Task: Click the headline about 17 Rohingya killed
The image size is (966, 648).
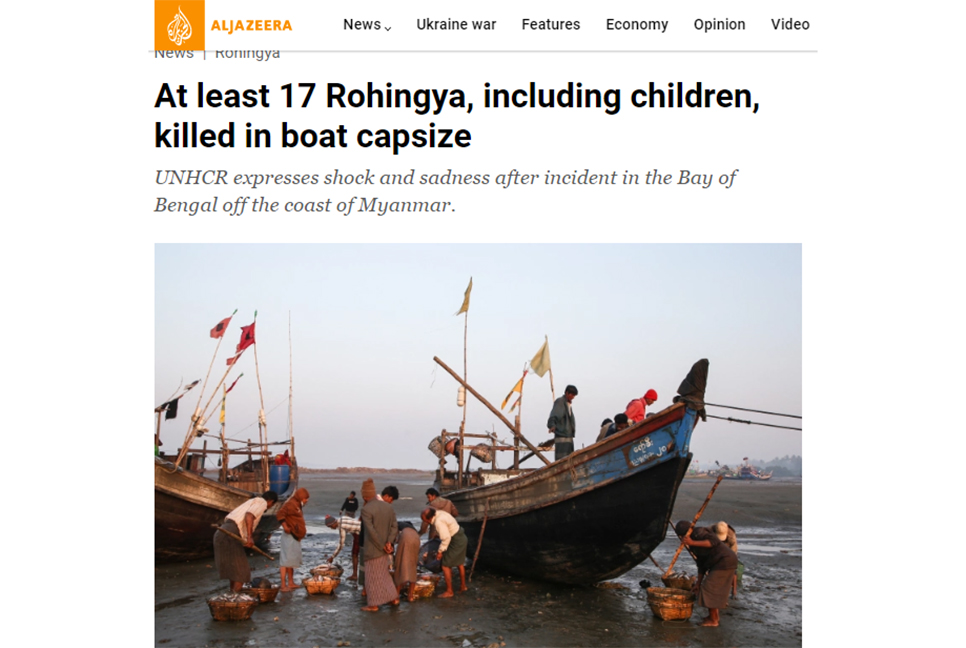Action: (457, 116)
